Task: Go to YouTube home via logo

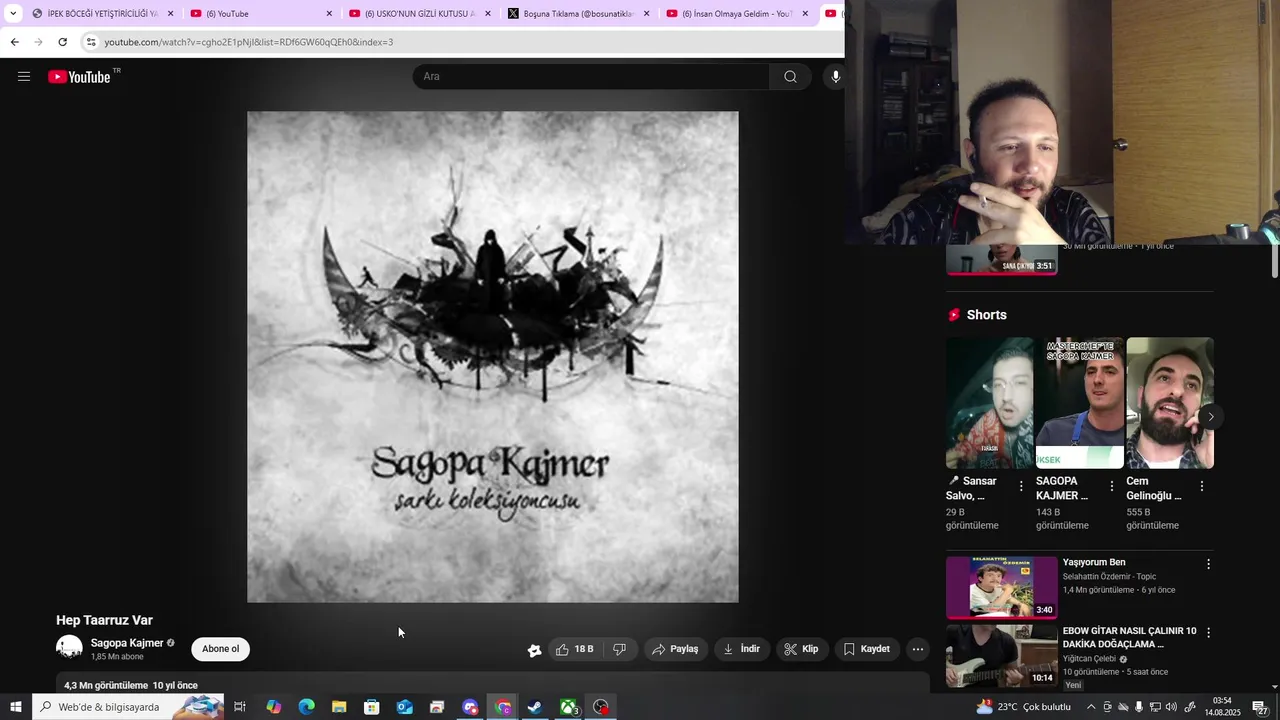Action: pos(80,77)
